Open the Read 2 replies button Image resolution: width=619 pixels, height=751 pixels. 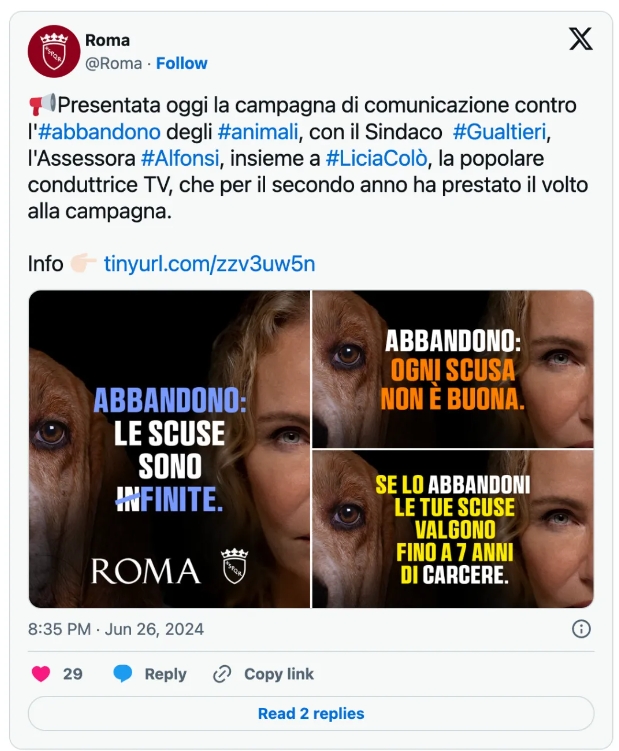311,713
